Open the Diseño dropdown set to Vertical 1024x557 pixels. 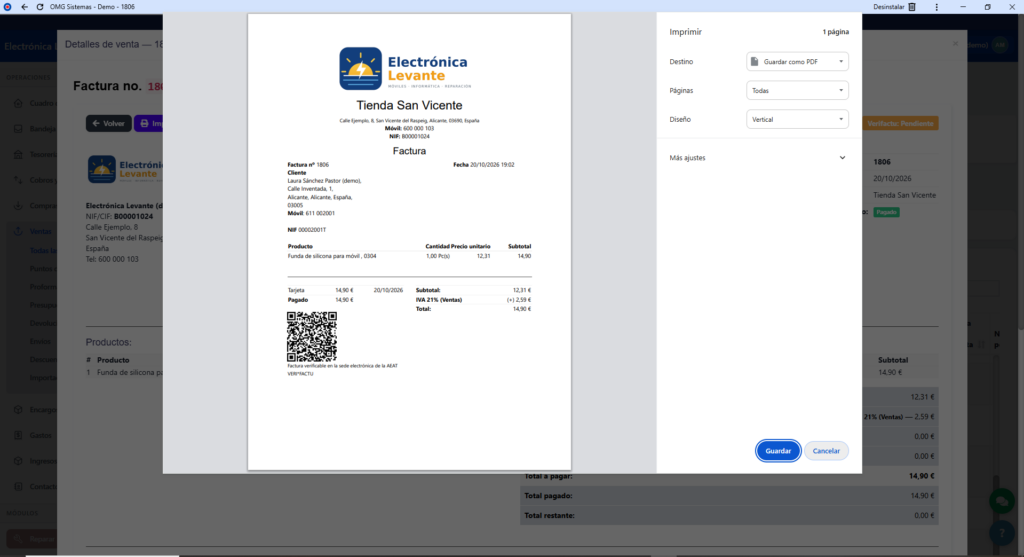pos(797,119)
